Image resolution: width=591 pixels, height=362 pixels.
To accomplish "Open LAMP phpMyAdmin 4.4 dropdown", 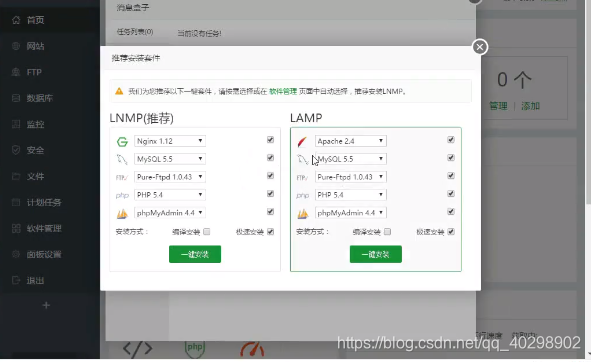I will coord(351,213).
